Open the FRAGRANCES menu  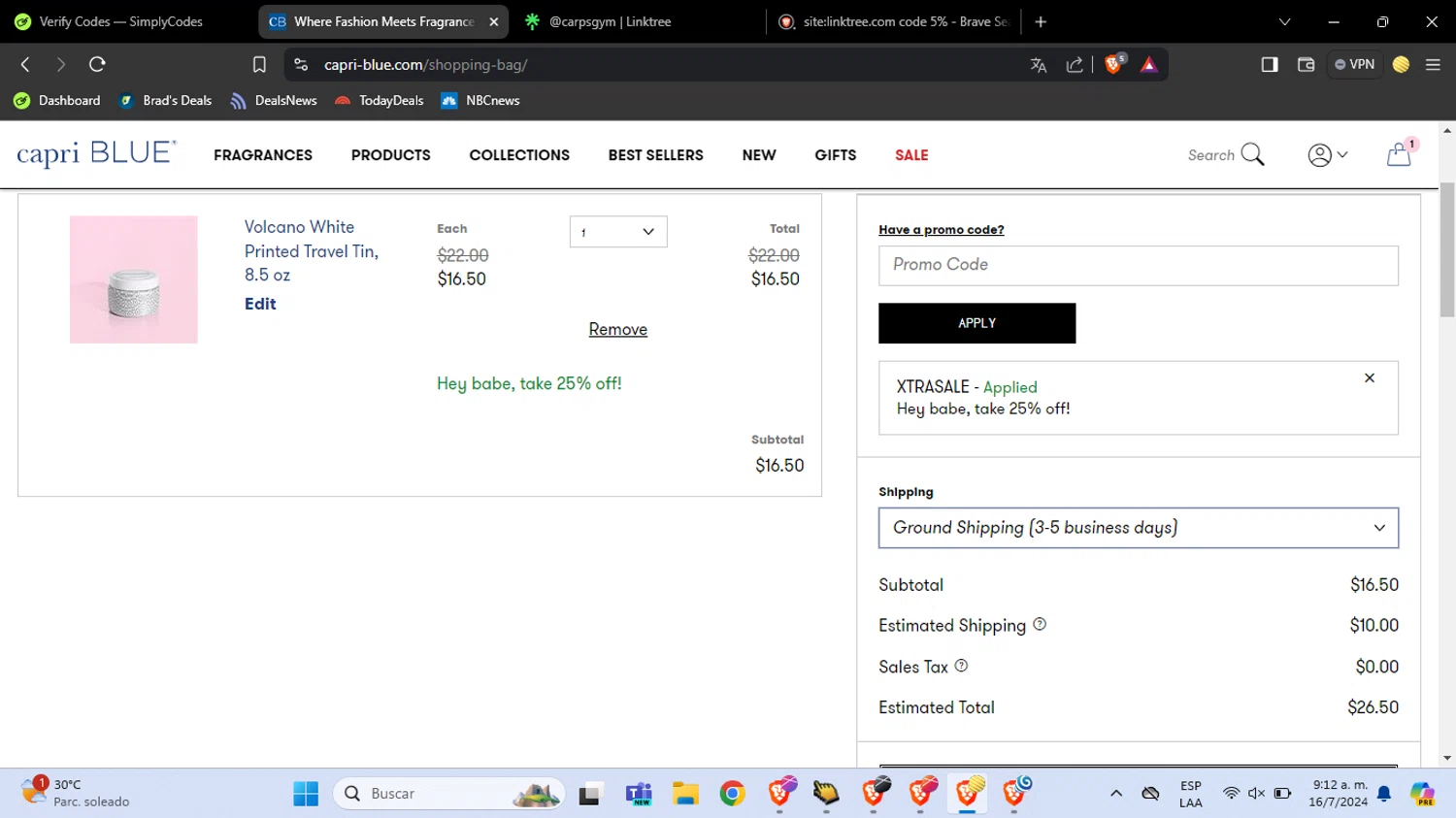[263, 155]
